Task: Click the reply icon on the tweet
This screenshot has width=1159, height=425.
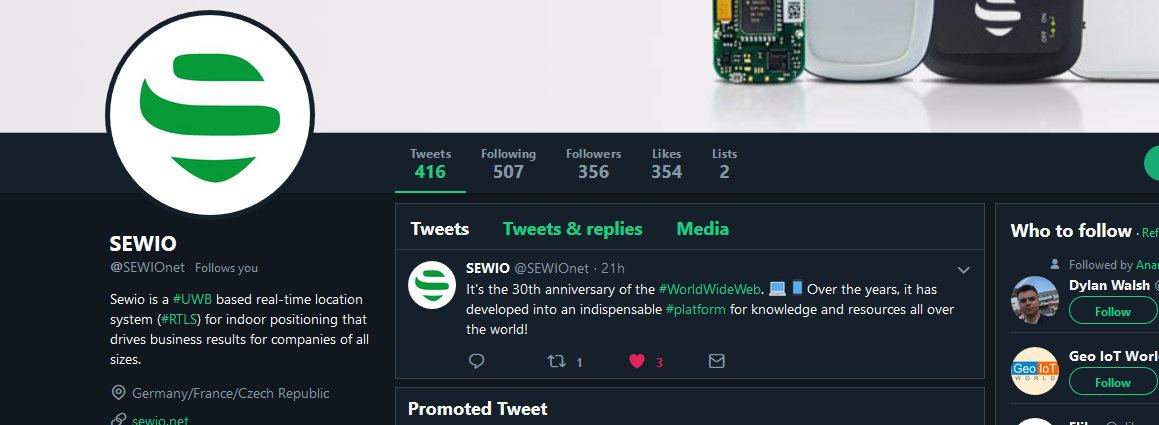Action: coord(477,361)
